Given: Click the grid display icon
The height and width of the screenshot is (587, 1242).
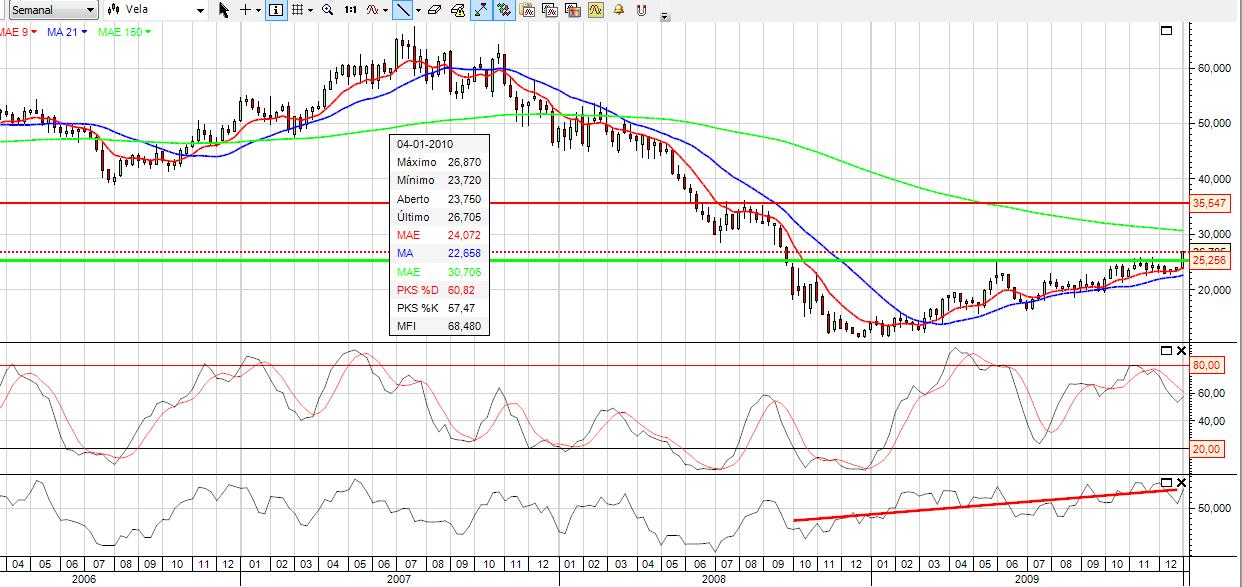Looking at the screenshot, I should point(297,10).
